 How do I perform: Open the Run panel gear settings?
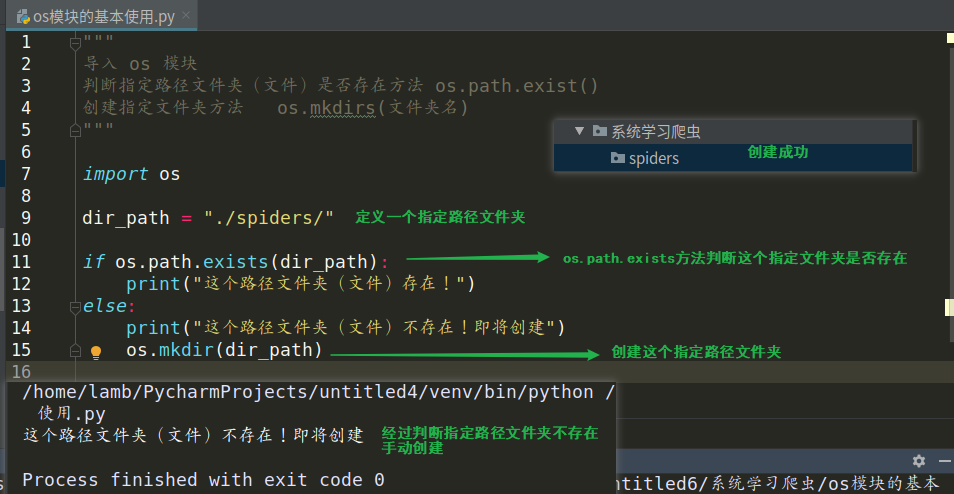919,461
